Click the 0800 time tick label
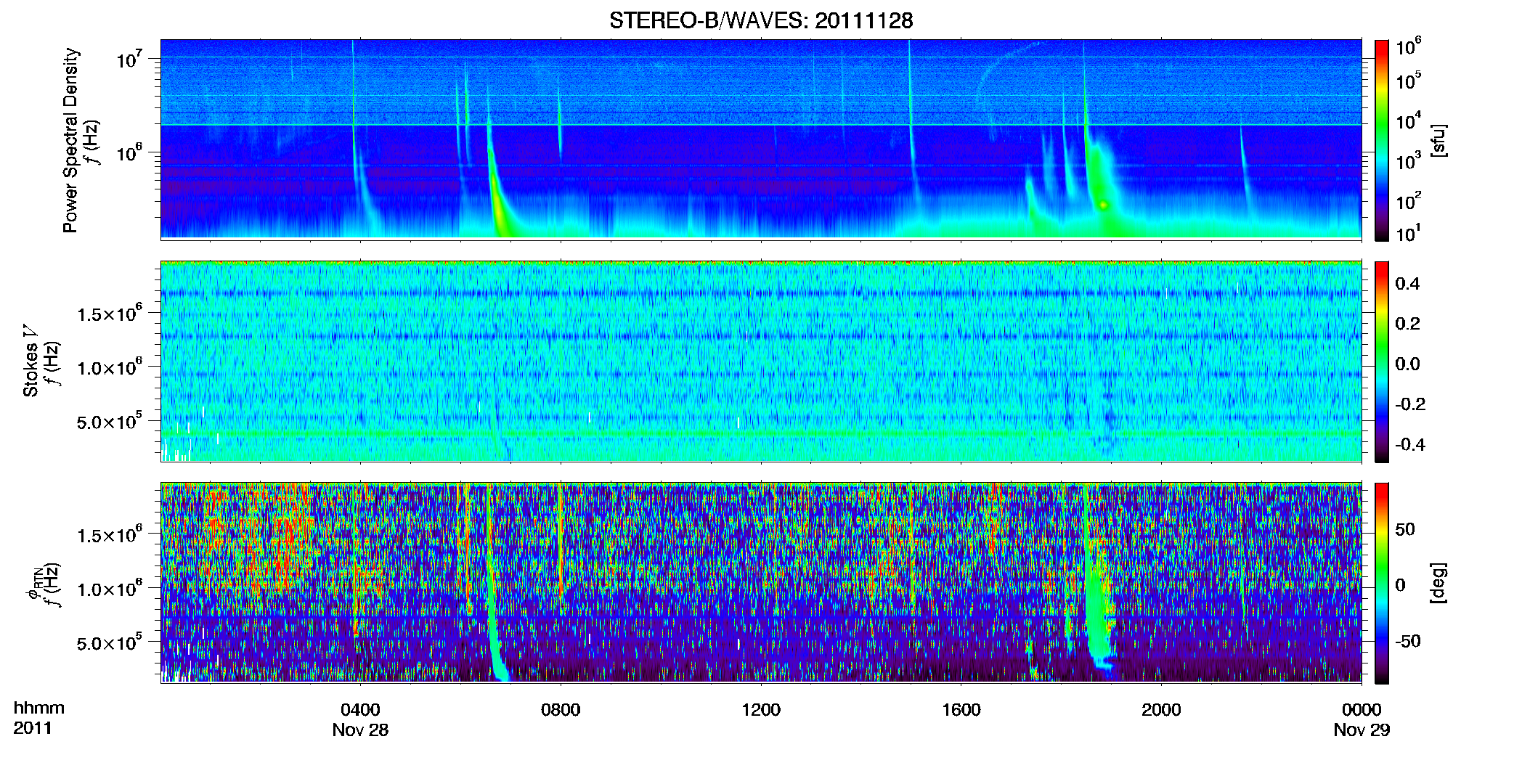This screenshot has height=784, width=1522. [561, 710]
